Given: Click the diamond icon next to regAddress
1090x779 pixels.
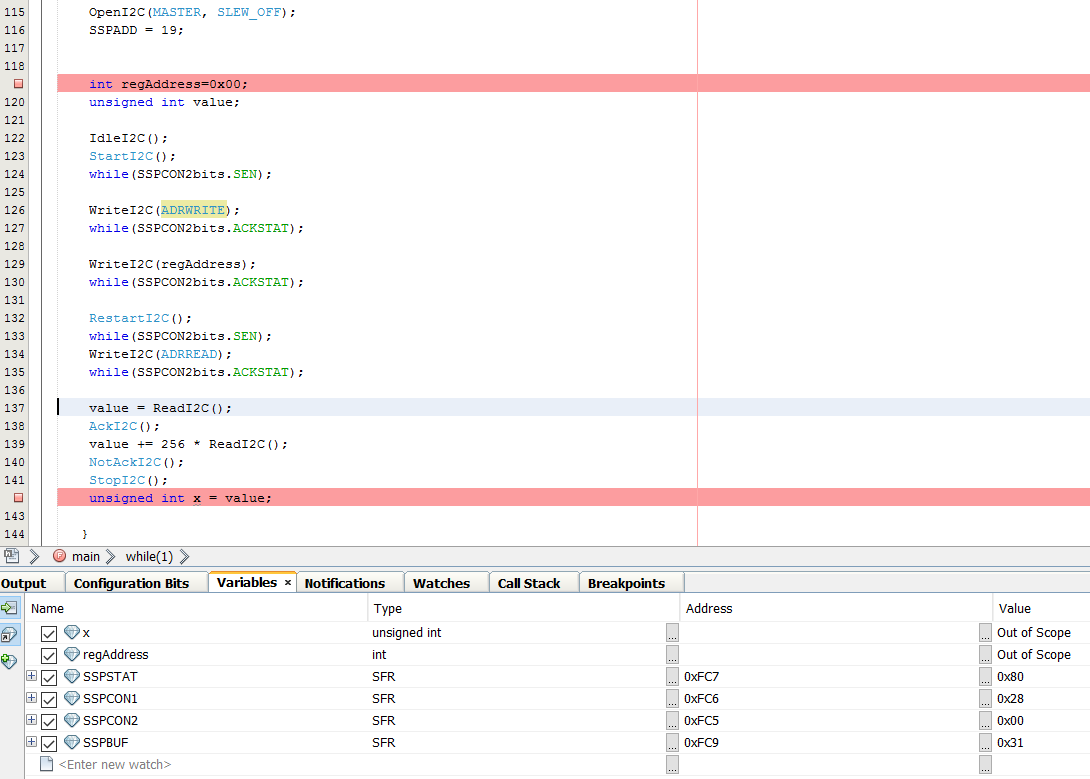Looking at the screenshot, I should (x=72, y=654).
